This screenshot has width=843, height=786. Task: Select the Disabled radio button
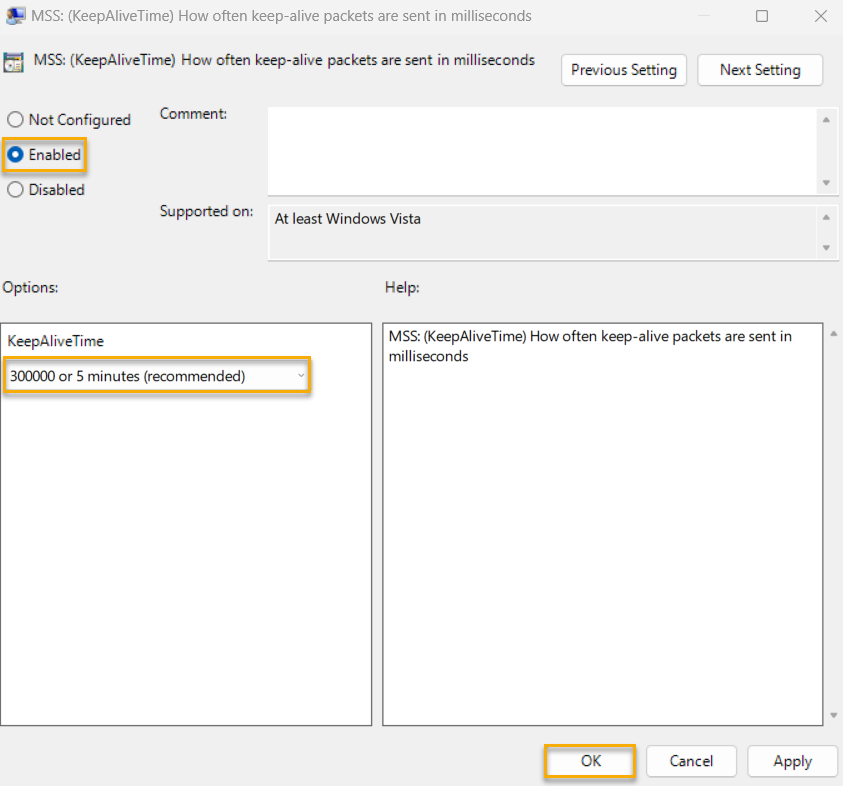(15, 189)
